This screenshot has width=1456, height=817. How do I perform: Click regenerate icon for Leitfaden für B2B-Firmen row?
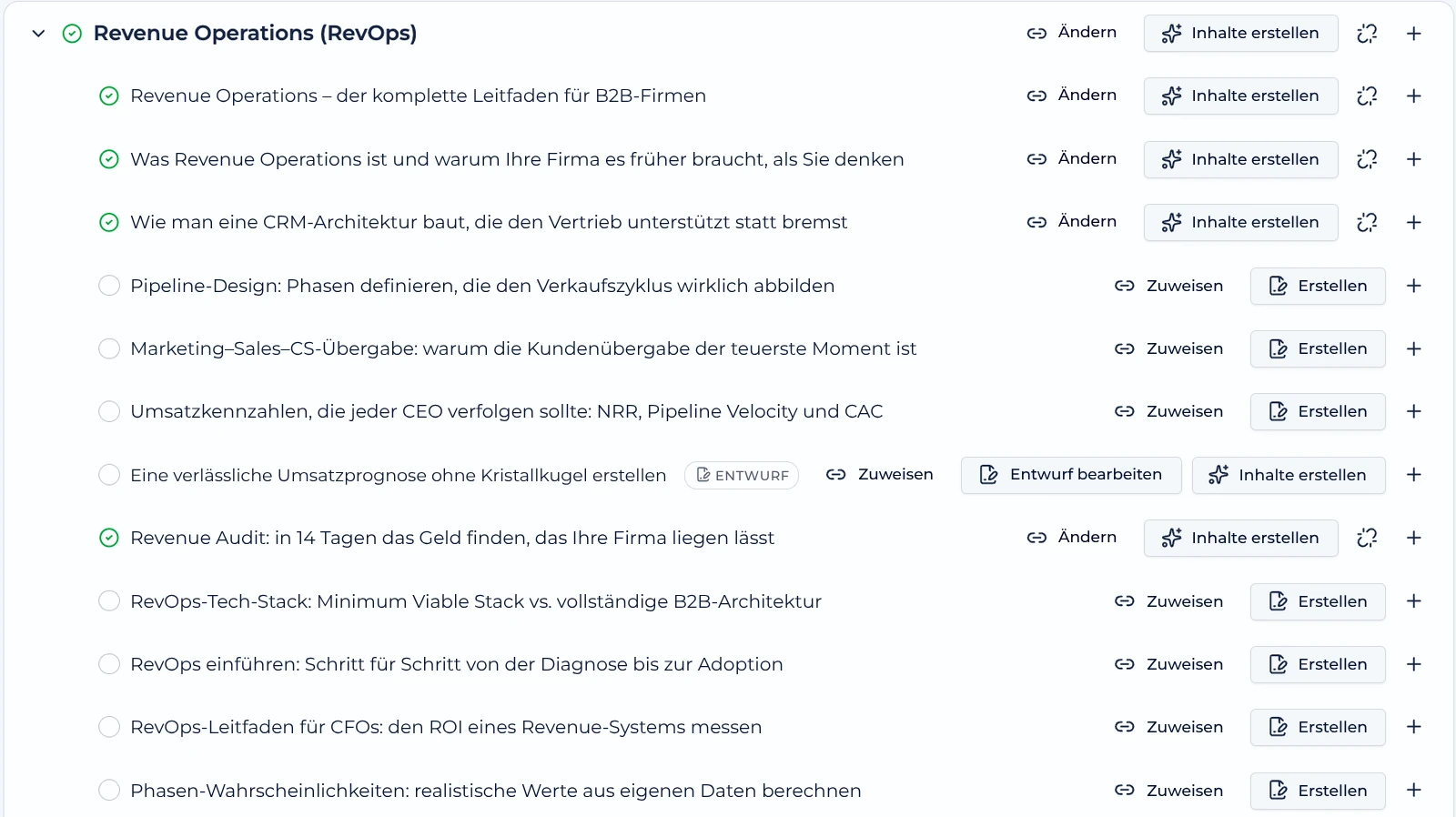point(1367,96)
